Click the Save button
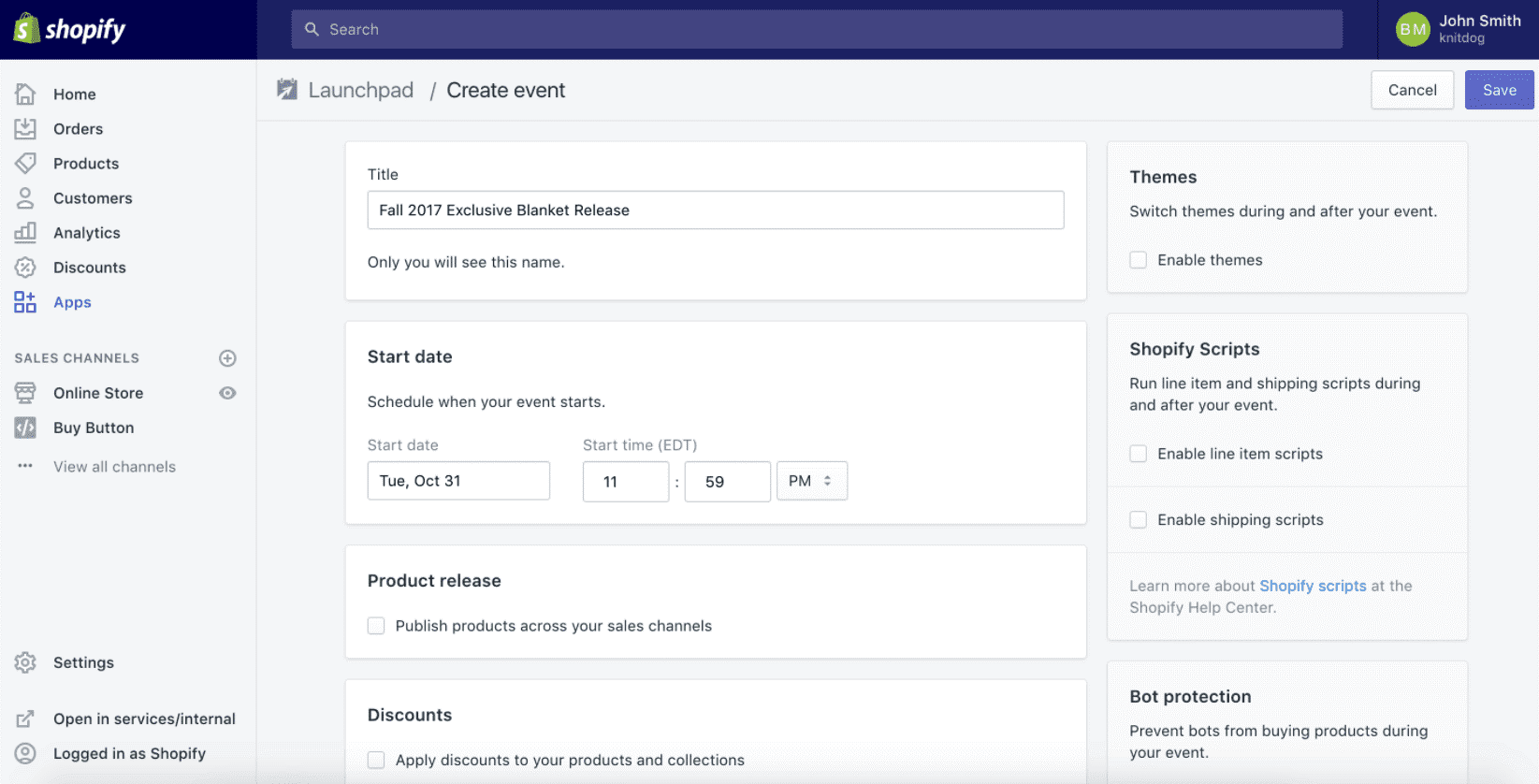This screenshot has height=784, width=1539. (x=1499, y=90)
